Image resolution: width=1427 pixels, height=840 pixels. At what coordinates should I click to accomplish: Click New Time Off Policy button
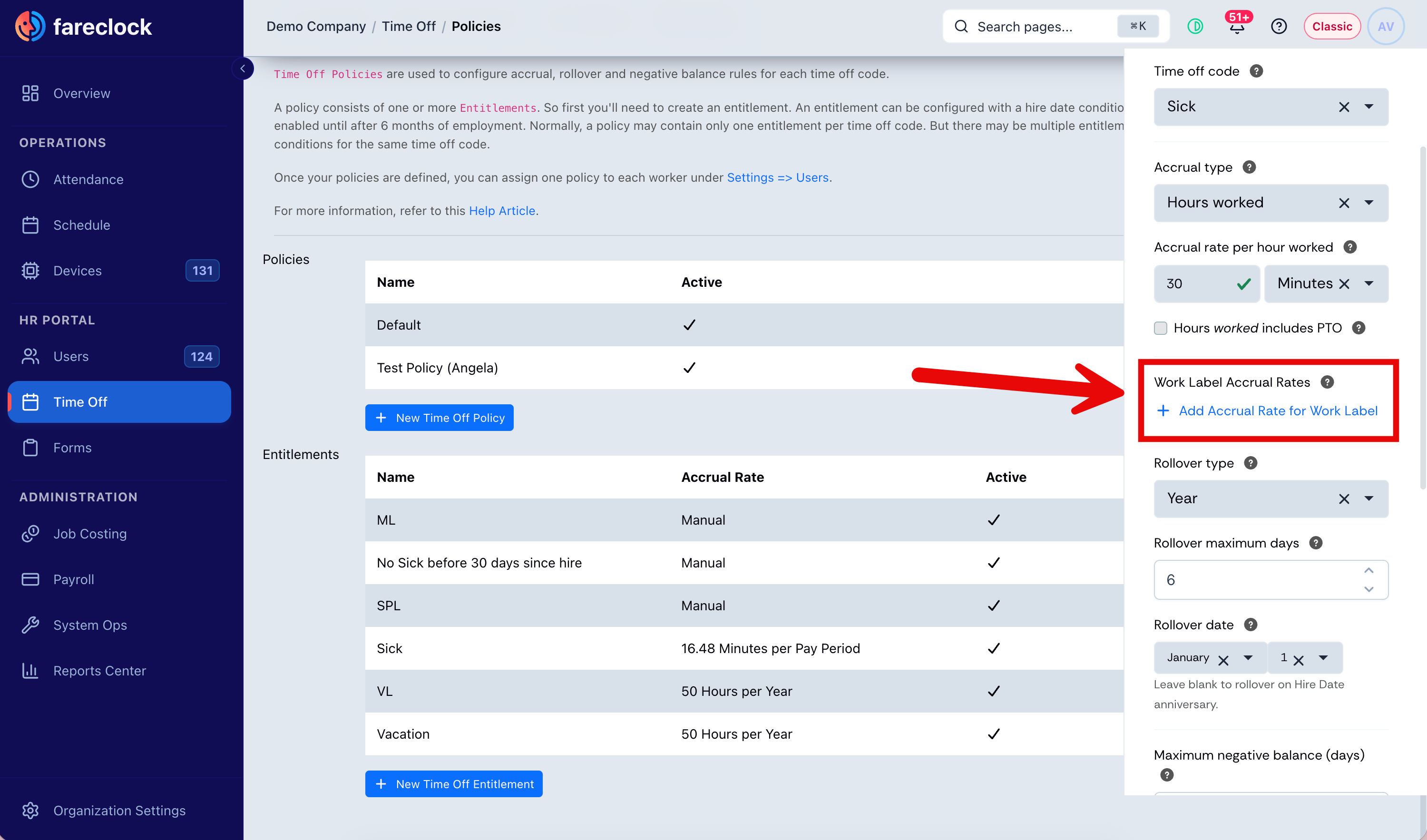[439, 418]
